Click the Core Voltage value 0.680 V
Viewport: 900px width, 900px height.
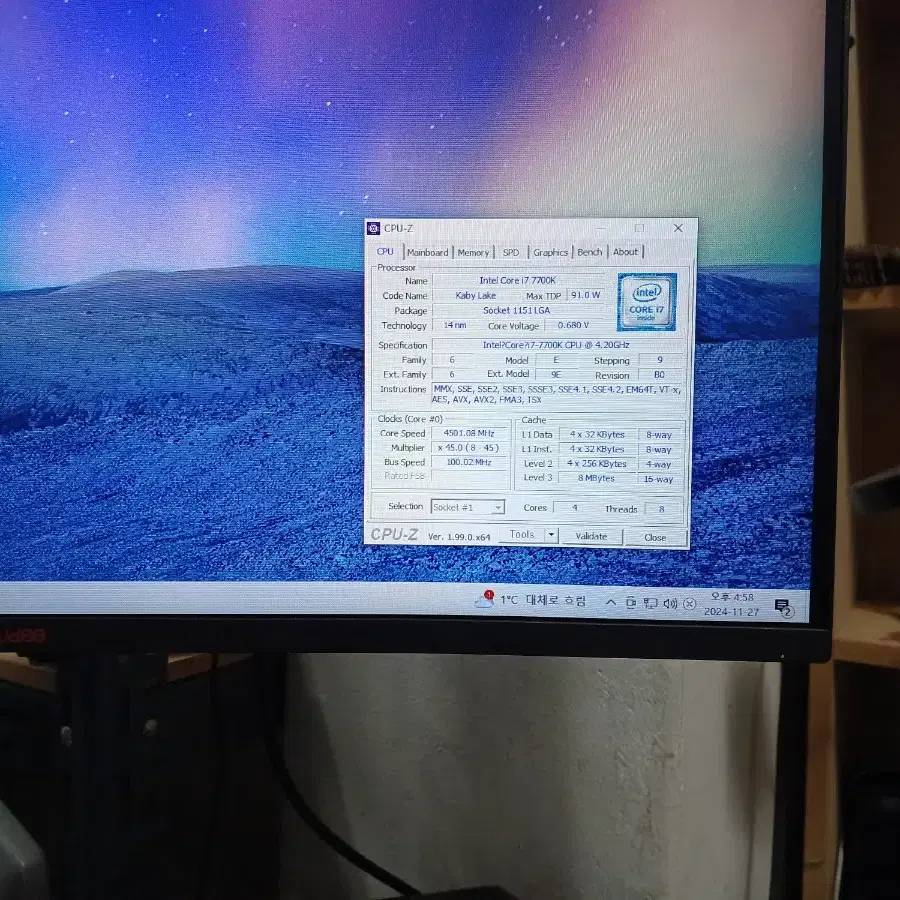[573, 325]
